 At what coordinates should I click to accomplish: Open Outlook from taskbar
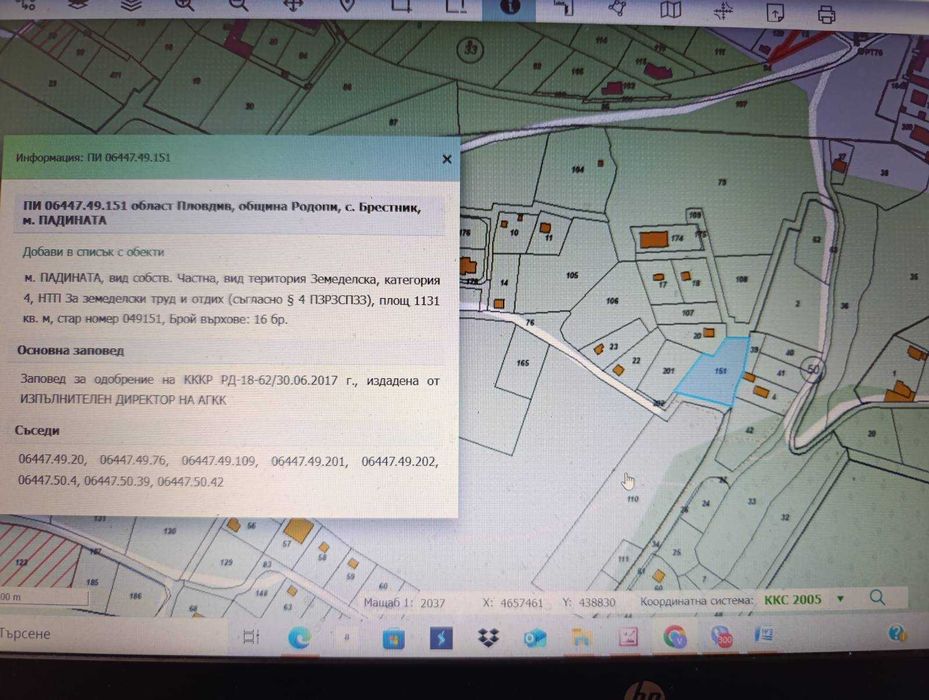pyautogui.click(x=534, y=638)
